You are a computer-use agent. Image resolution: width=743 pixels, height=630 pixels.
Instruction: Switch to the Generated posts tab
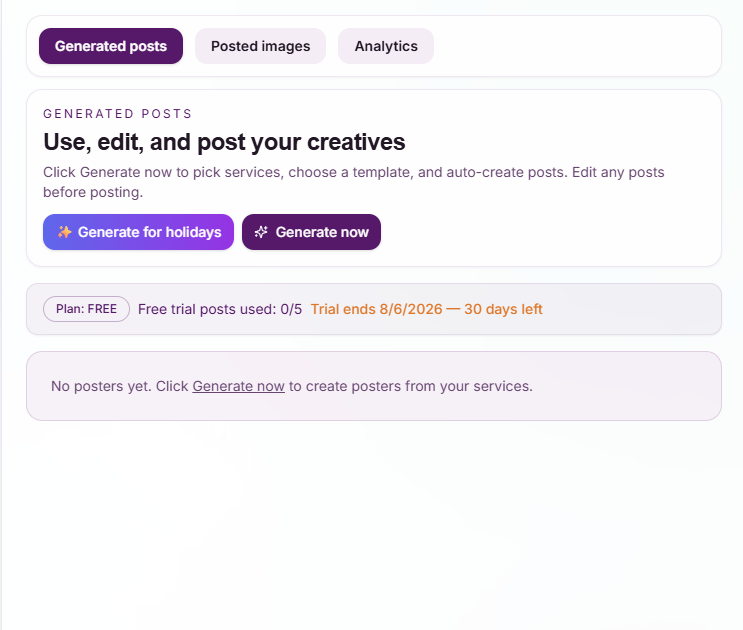click(x=111, y=46)
